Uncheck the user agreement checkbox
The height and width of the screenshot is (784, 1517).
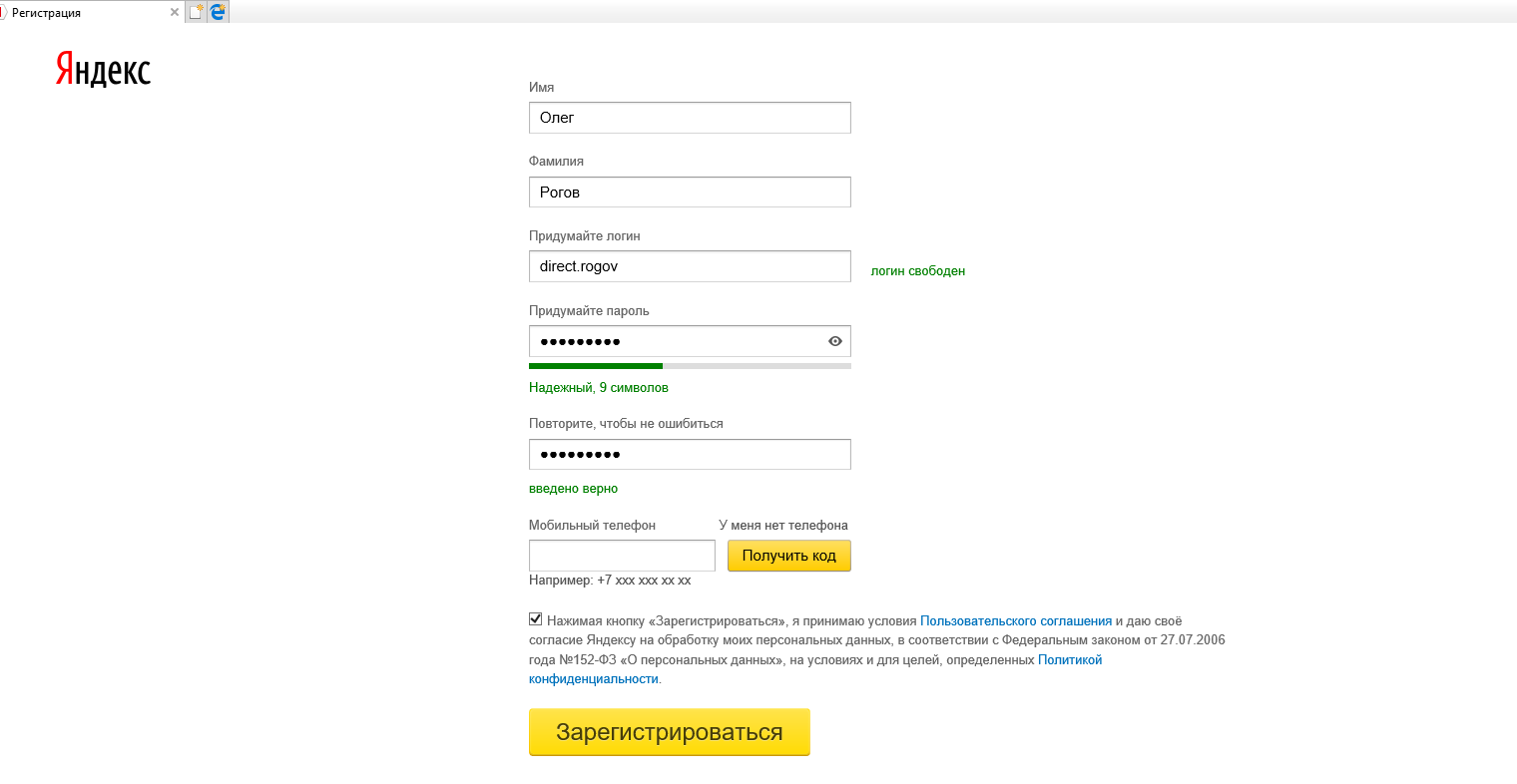pyautogui.click(x=536, y=619)
